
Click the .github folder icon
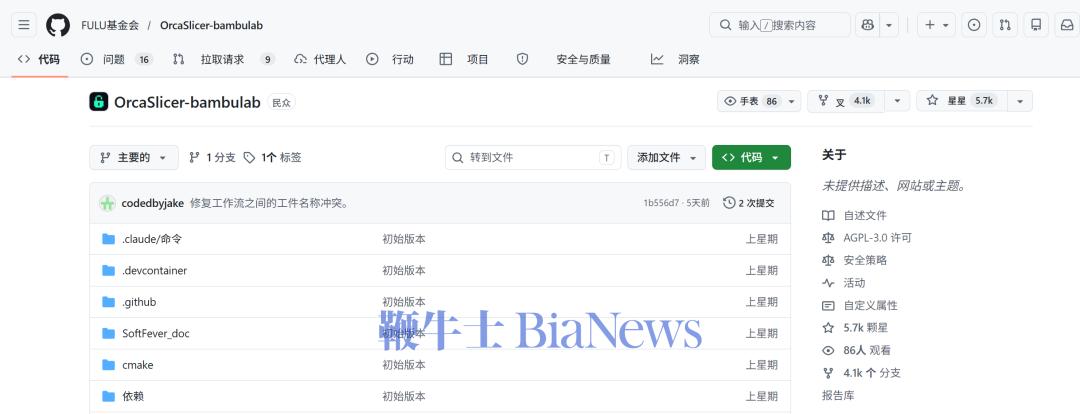point(108,302)
